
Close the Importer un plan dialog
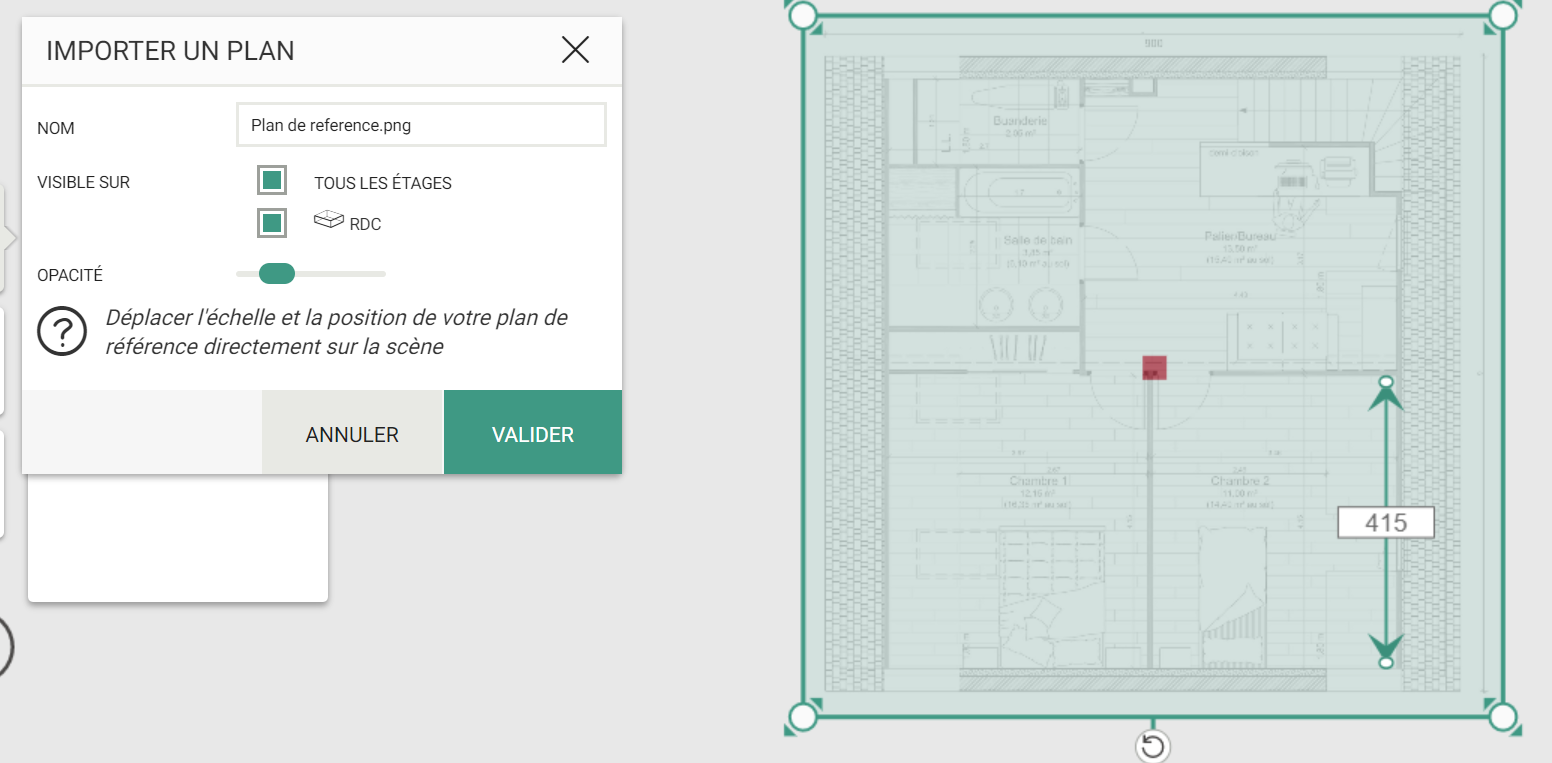pyautogui.click(x=575, y=50)
